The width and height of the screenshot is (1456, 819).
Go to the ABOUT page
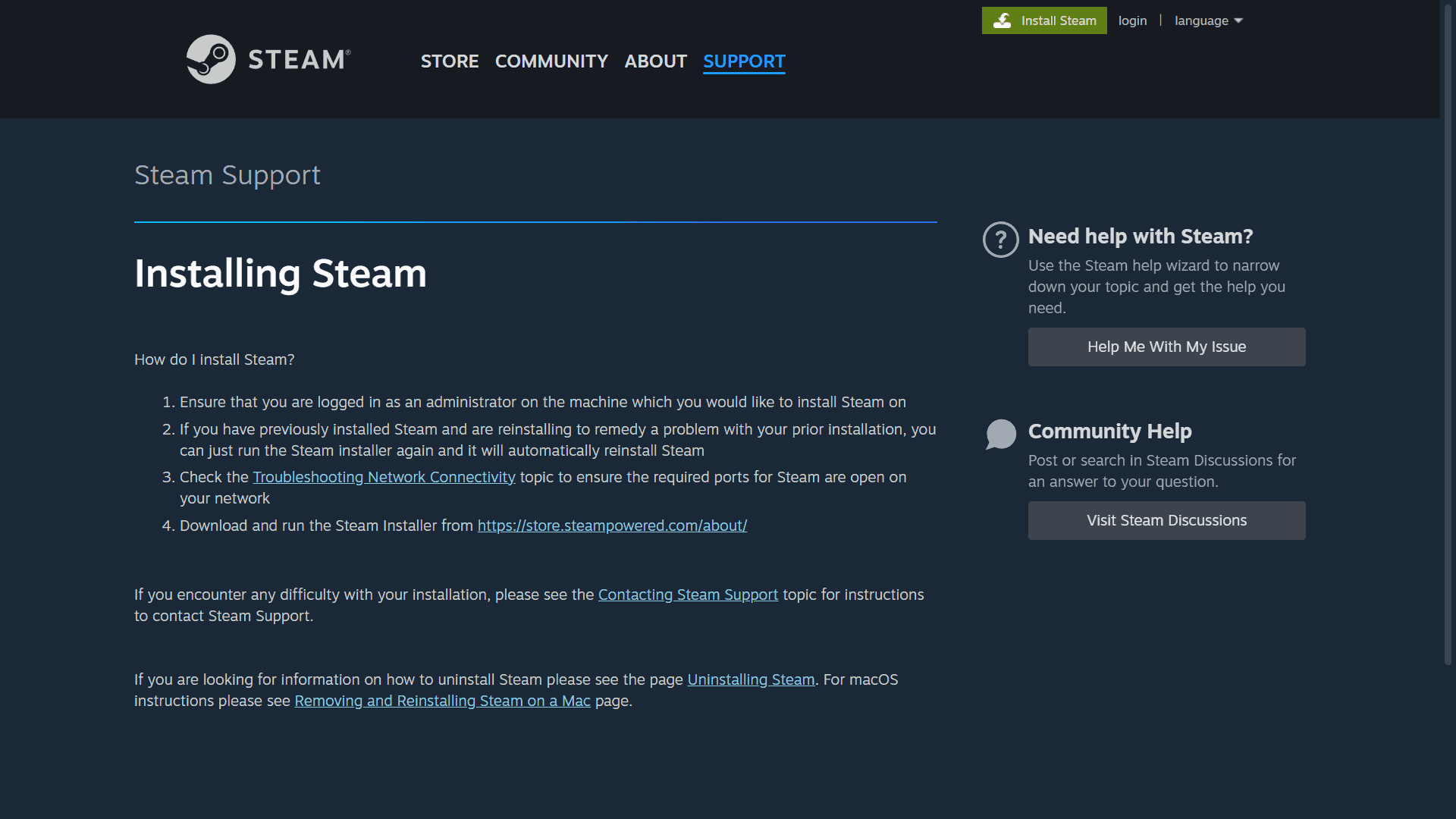pyautogui.click(x=655, y=61)
